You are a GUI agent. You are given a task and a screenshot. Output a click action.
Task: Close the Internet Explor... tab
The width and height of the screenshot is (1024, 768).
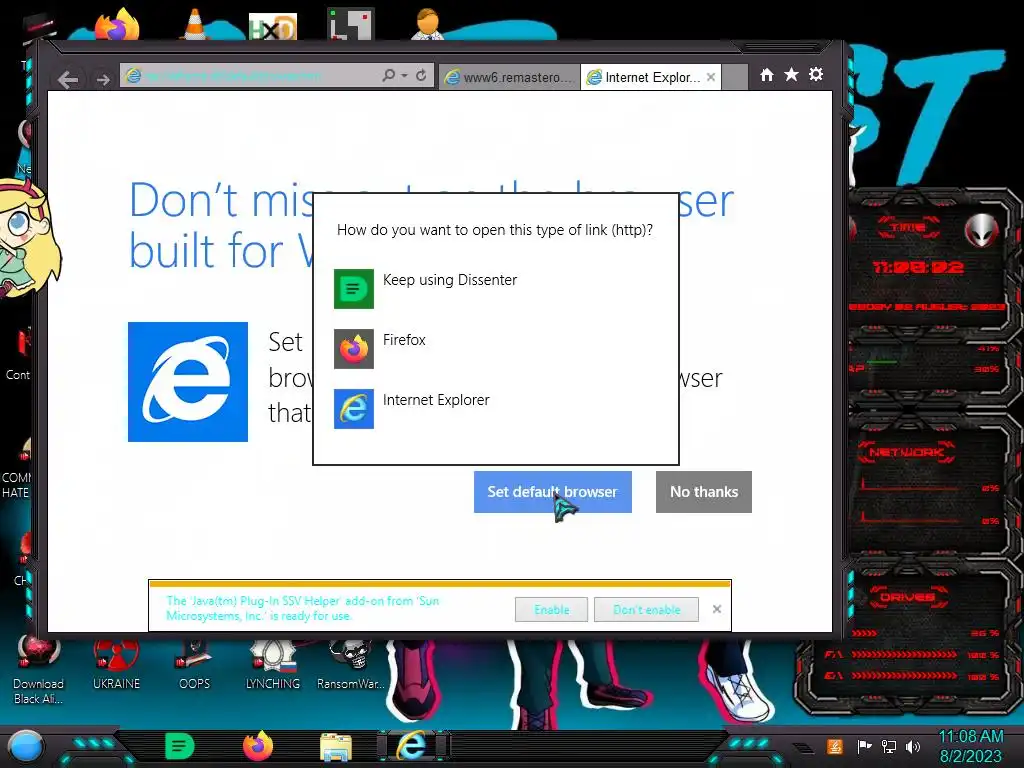(711, 77)
